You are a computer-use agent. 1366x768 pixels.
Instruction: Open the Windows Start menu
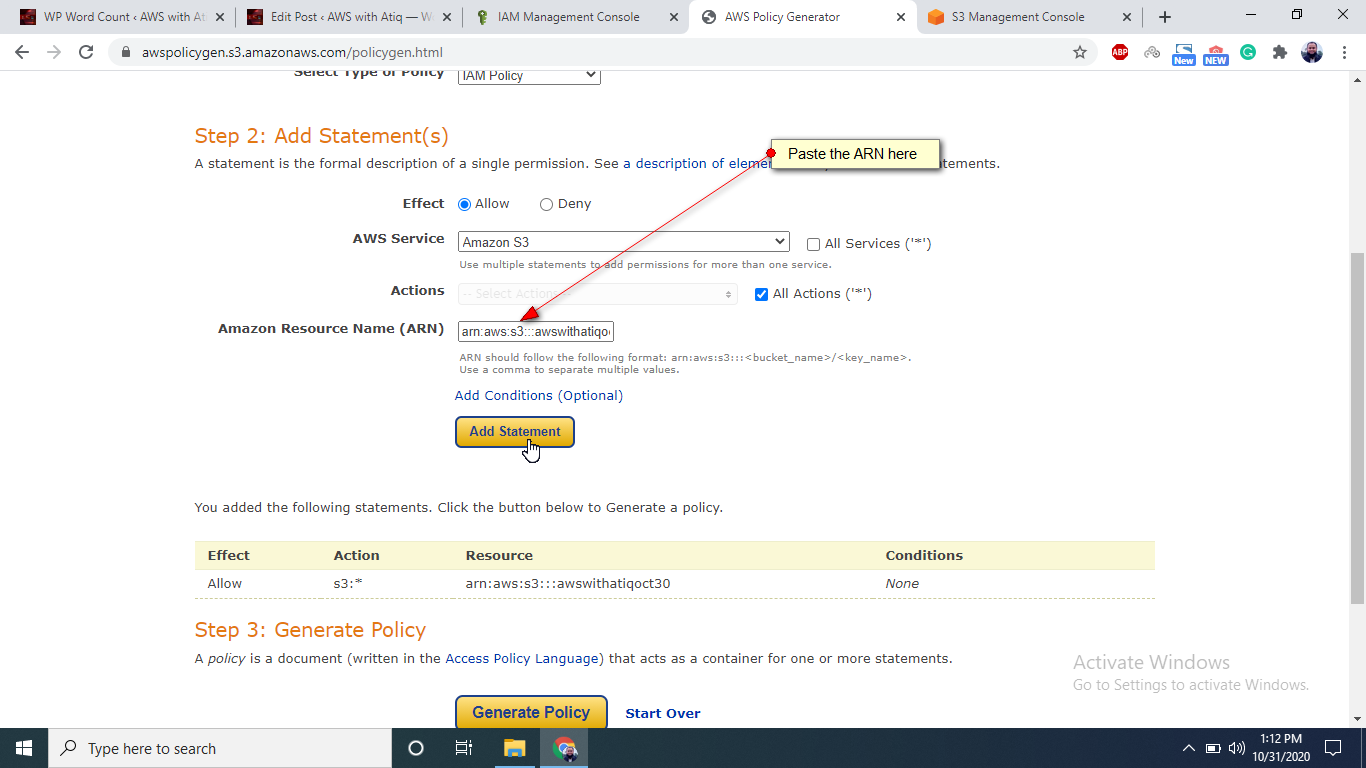pos(23,747)
